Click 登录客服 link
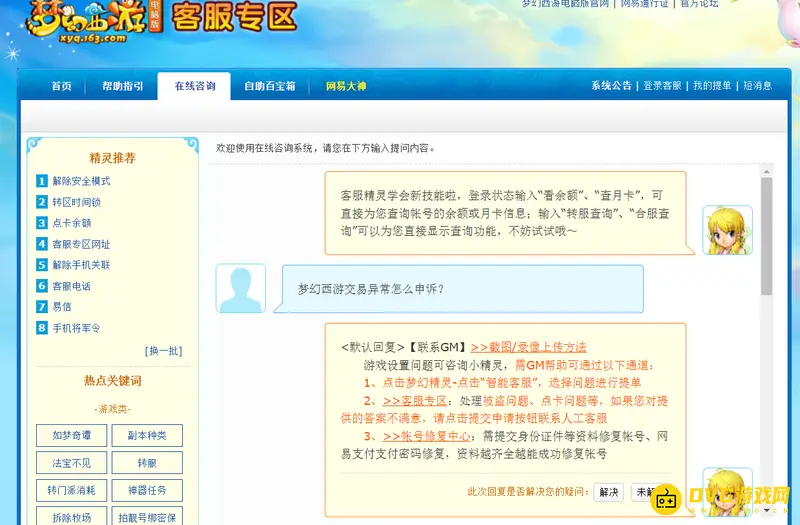800x525 pixels. coord(662,86)
